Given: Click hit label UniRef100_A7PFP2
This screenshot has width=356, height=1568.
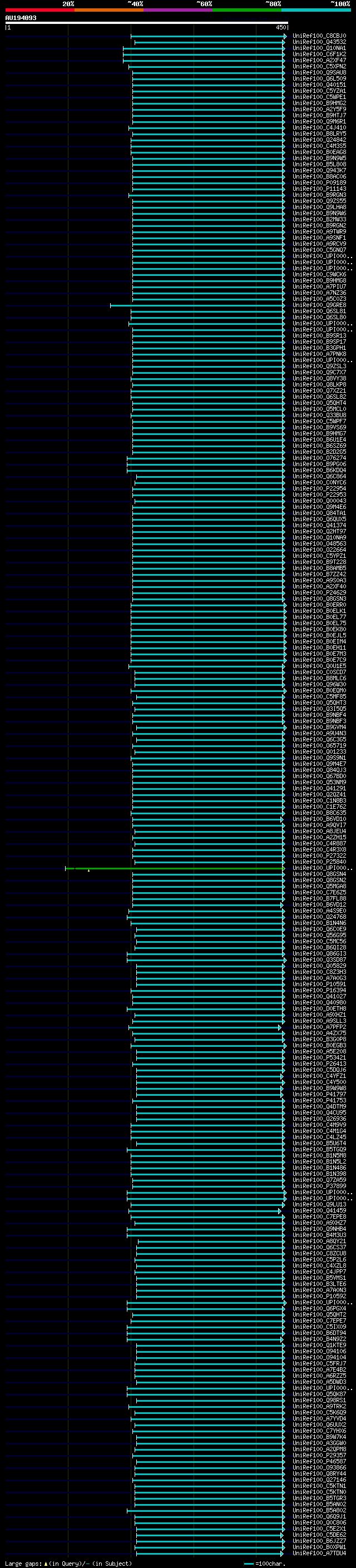Looking at the screenshot, I should tap(319, 1027).
